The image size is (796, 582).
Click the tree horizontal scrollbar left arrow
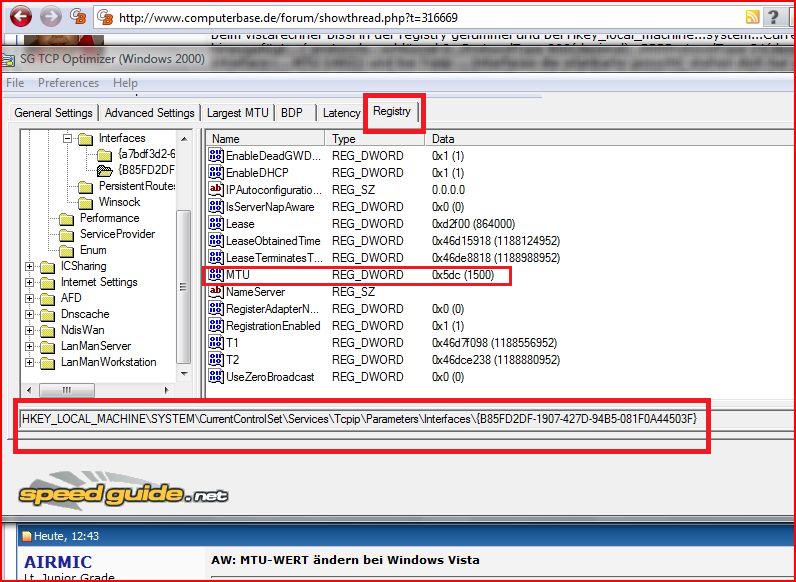29,390
